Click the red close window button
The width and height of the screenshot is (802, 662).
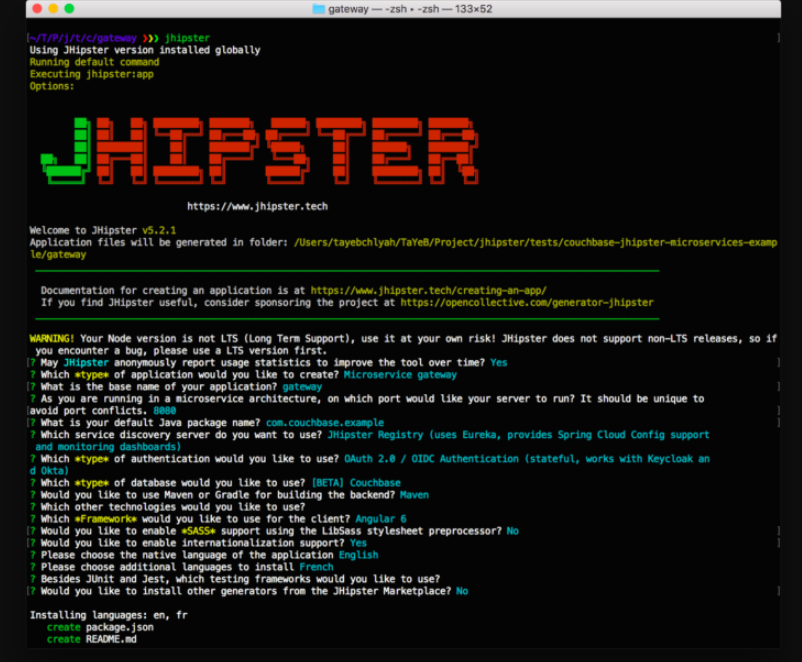click(x=36, y=9)
